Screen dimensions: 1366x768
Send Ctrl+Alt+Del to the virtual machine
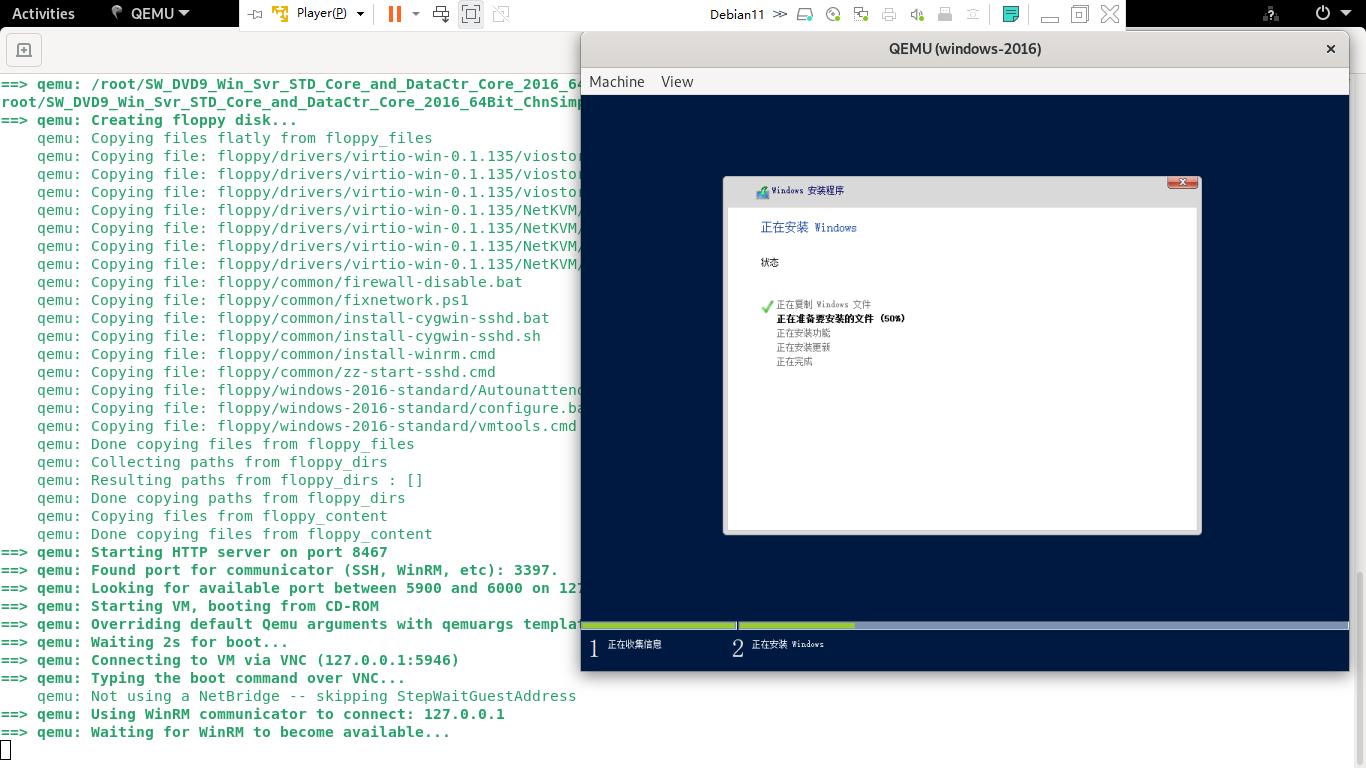pos(439,14)
